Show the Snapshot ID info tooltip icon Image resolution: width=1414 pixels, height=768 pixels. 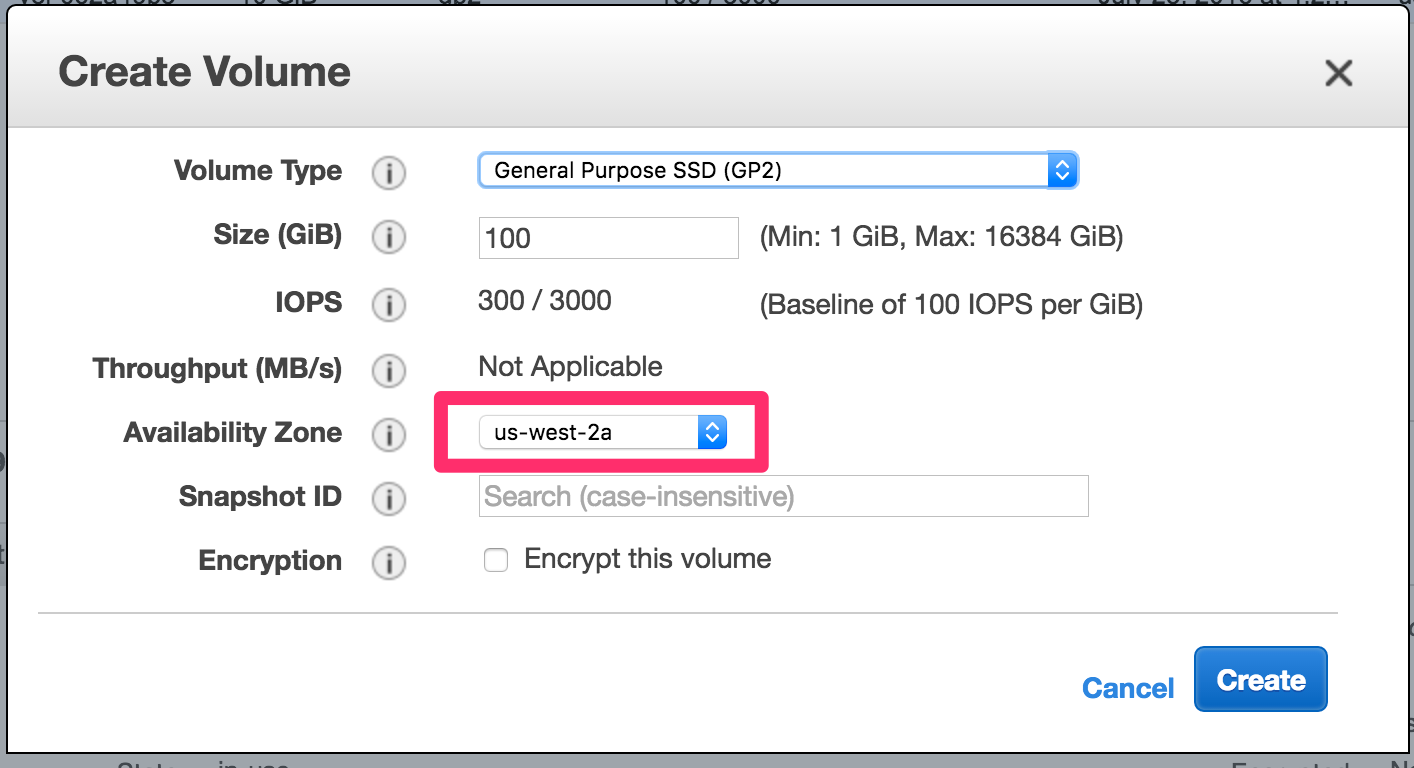(389, 499)
